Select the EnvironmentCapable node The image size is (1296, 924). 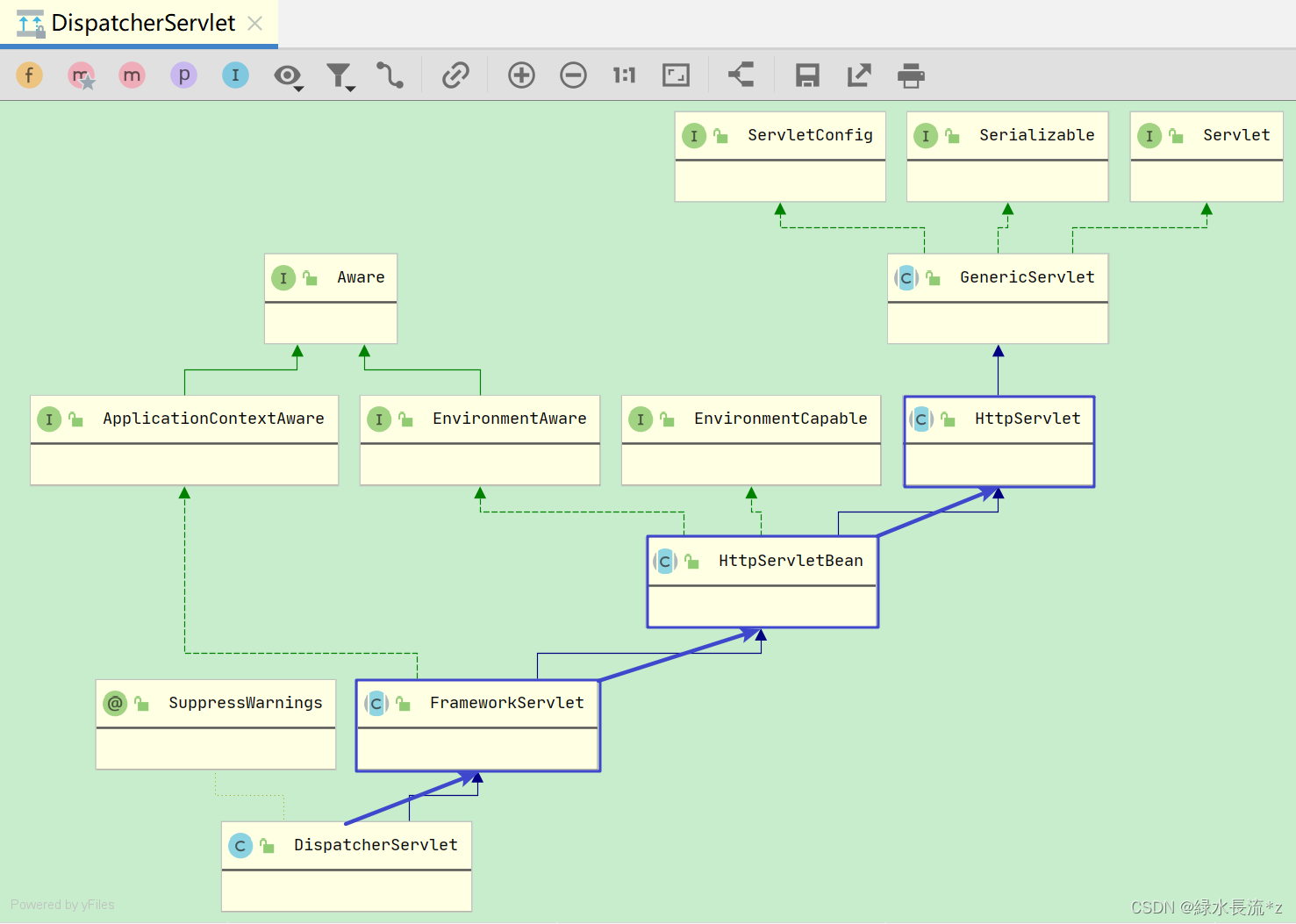point(751,441)
